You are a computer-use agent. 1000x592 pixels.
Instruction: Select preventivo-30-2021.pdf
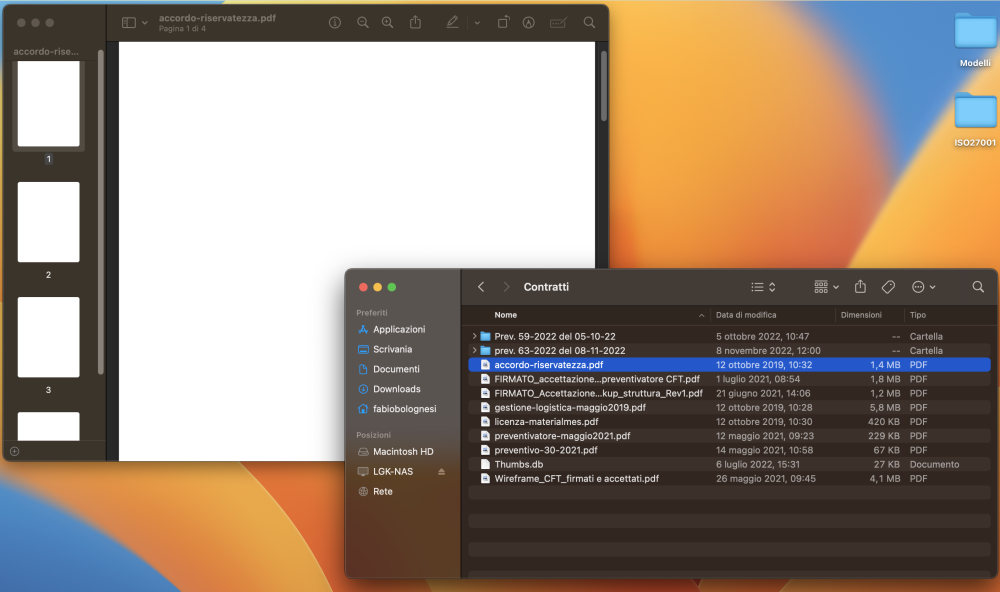pos(729,450)
